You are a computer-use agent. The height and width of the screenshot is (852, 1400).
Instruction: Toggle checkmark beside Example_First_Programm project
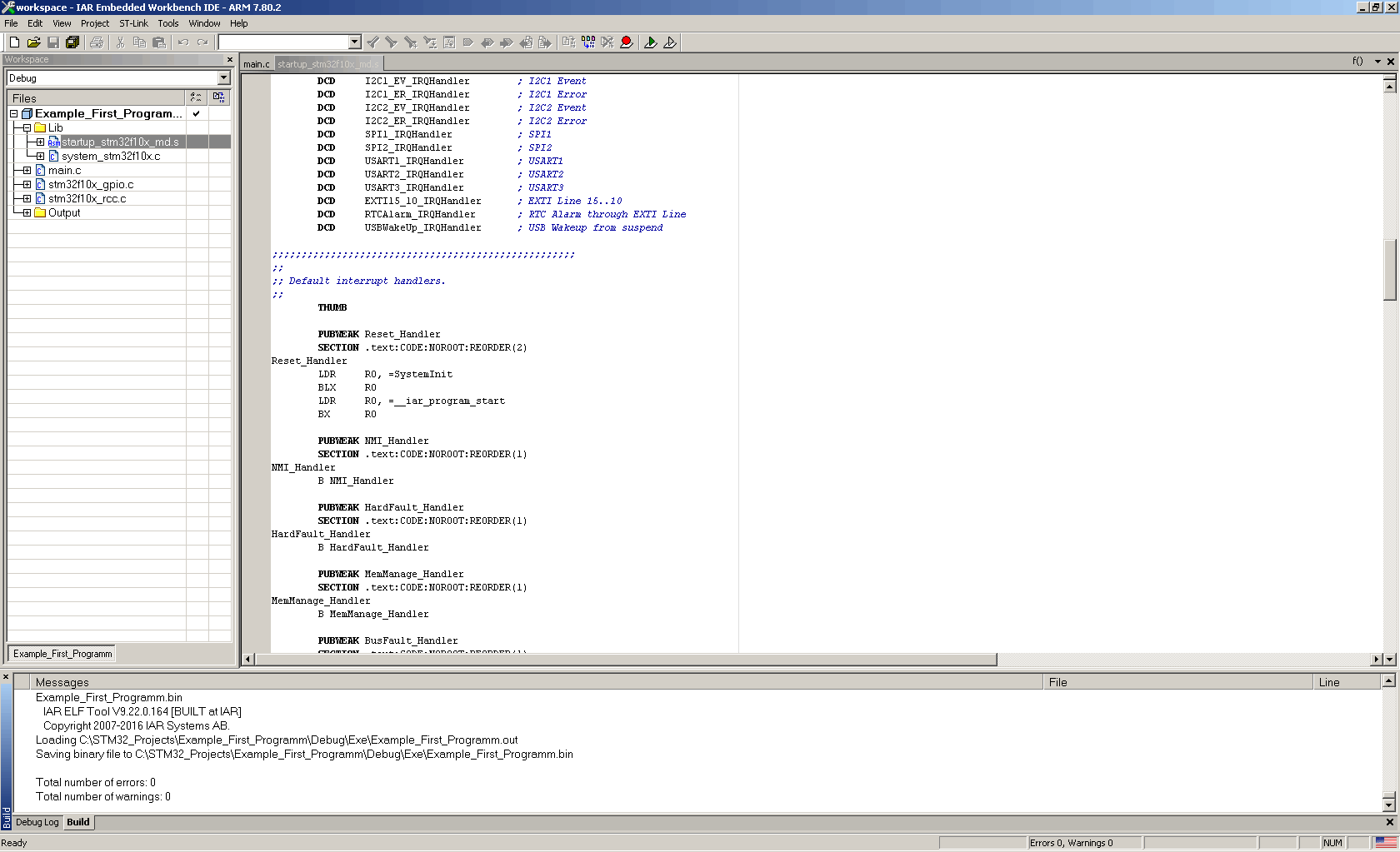pos(196,114)
